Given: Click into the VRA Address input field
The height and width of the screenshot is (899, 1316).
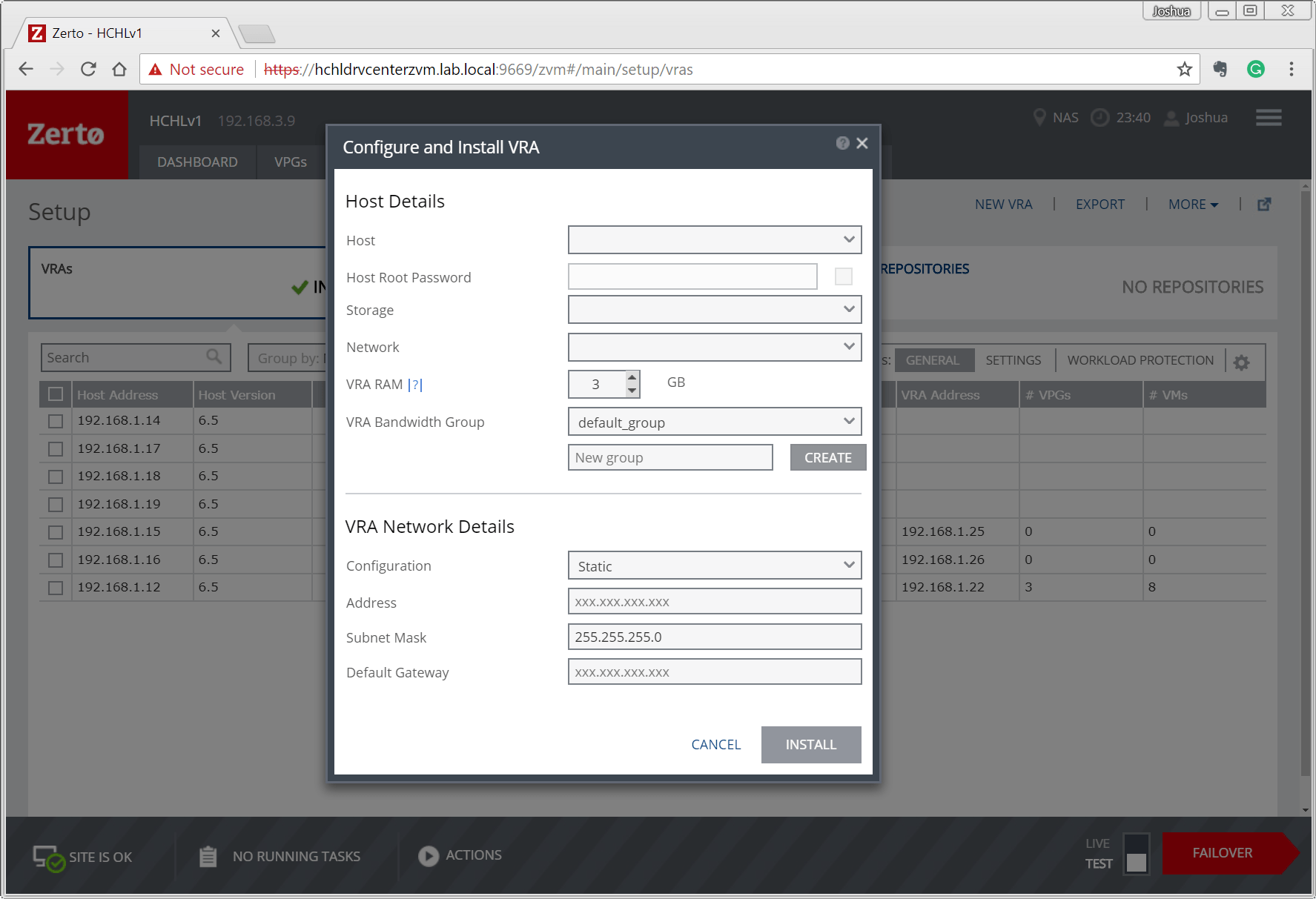Looking at the screenshot, I should [x=714, y=602].
